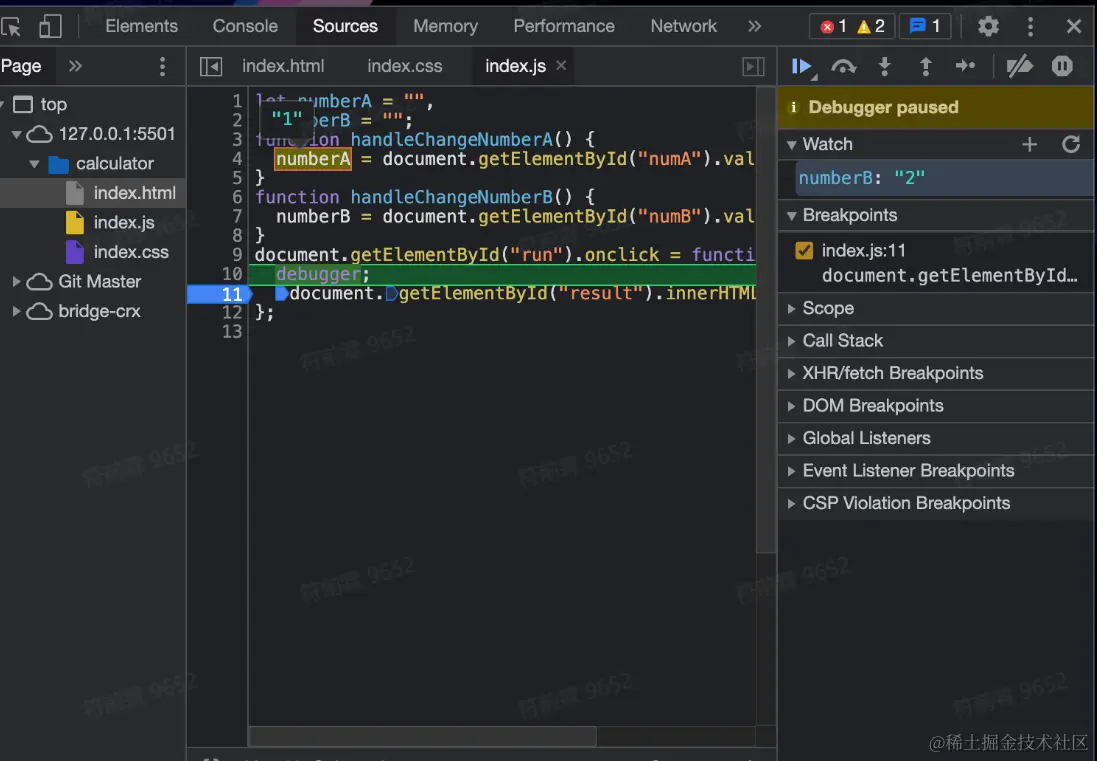The width and height of the screenshot is (1097, 761).
Task: Switch to the index.css editor tab
Action: 404,66
